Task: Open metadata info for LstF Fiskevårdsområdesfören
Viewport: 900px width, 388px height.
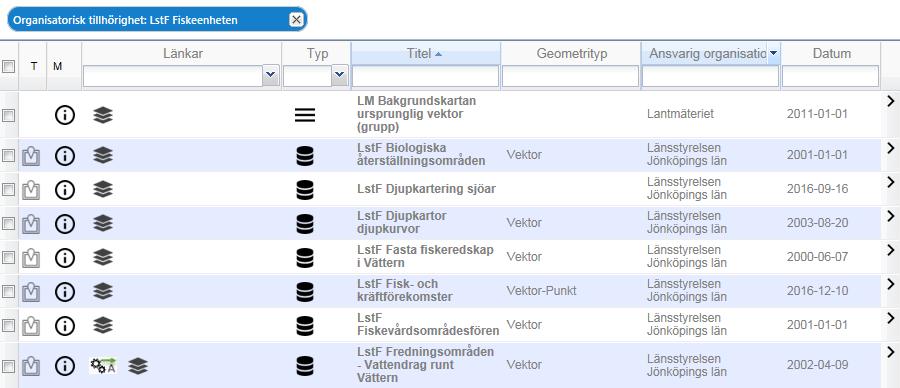Action: (x=65, y=325)
